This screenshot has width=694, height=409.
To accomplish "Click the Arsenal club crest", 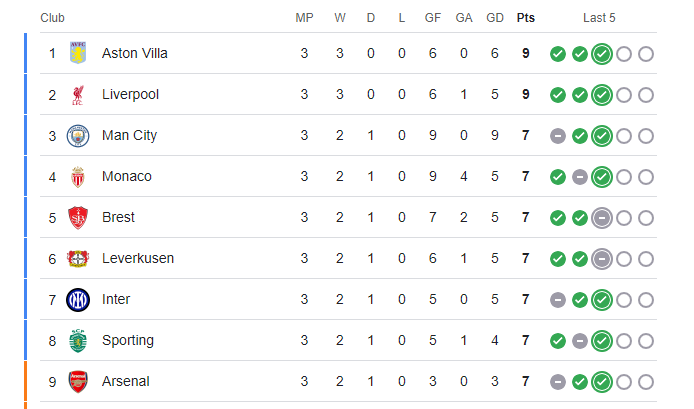I will pos(78,382).
